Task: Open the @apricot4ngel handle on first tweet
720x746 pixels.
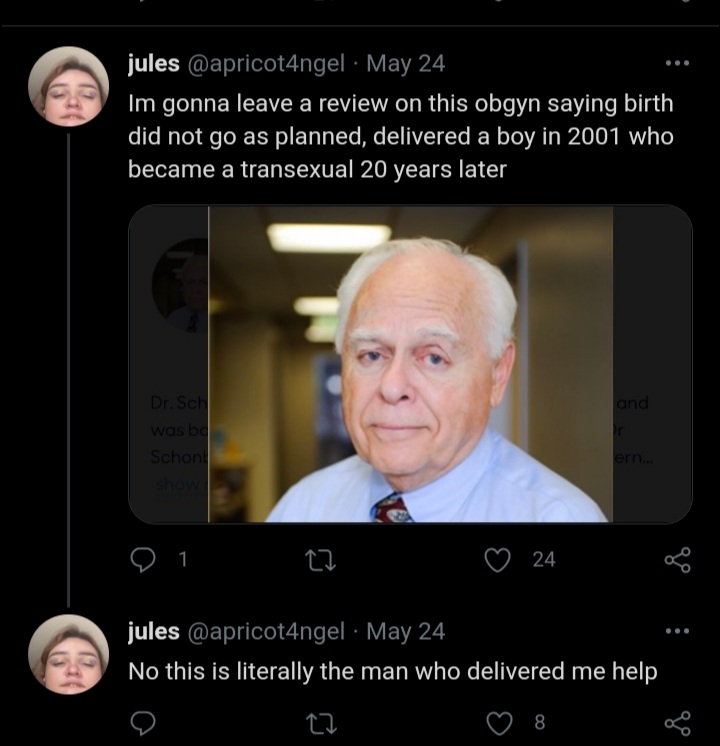Action: (x=266, y=63)
